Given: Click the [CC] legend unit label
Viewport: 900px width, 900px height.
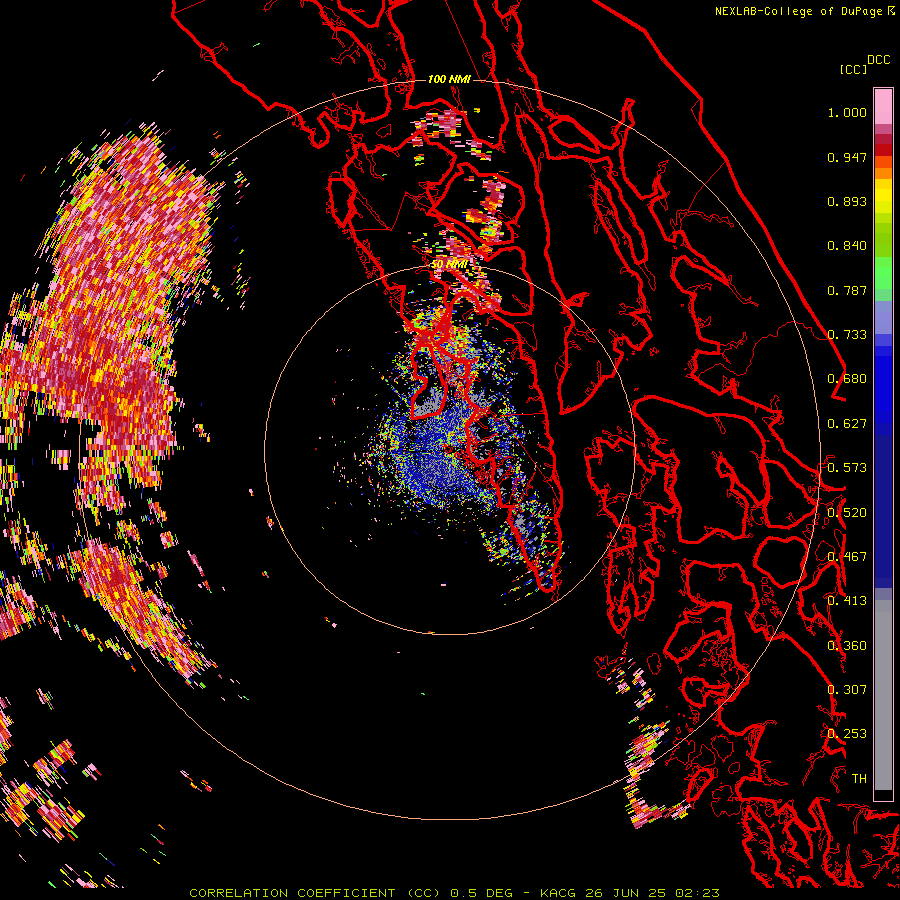Looking at the screenshot, I should (852, 69).
